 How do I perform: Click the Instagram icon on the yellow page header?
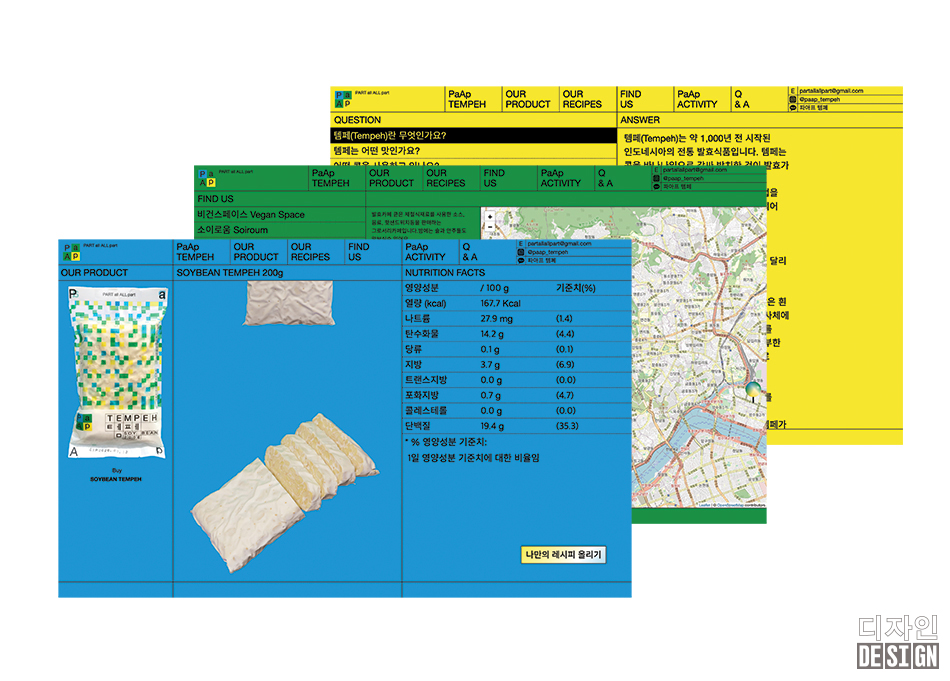pos(792,99)
